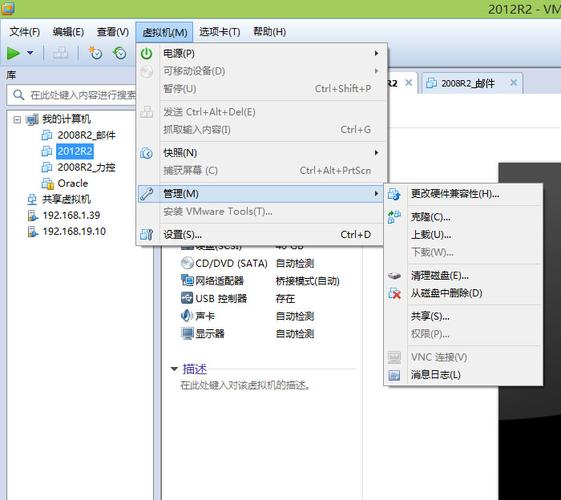Collapse the 我的计算机 tree node
The height and width of the screenshot is (500, 561).
click(x=17, y=119)
